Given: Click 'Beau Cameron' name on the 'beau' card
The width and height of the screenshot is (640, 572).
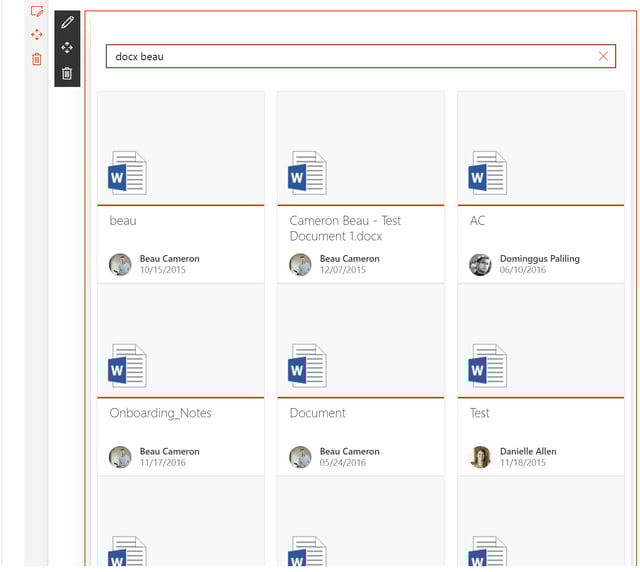Looking at the screenshot, I should [x=169, y=259].
